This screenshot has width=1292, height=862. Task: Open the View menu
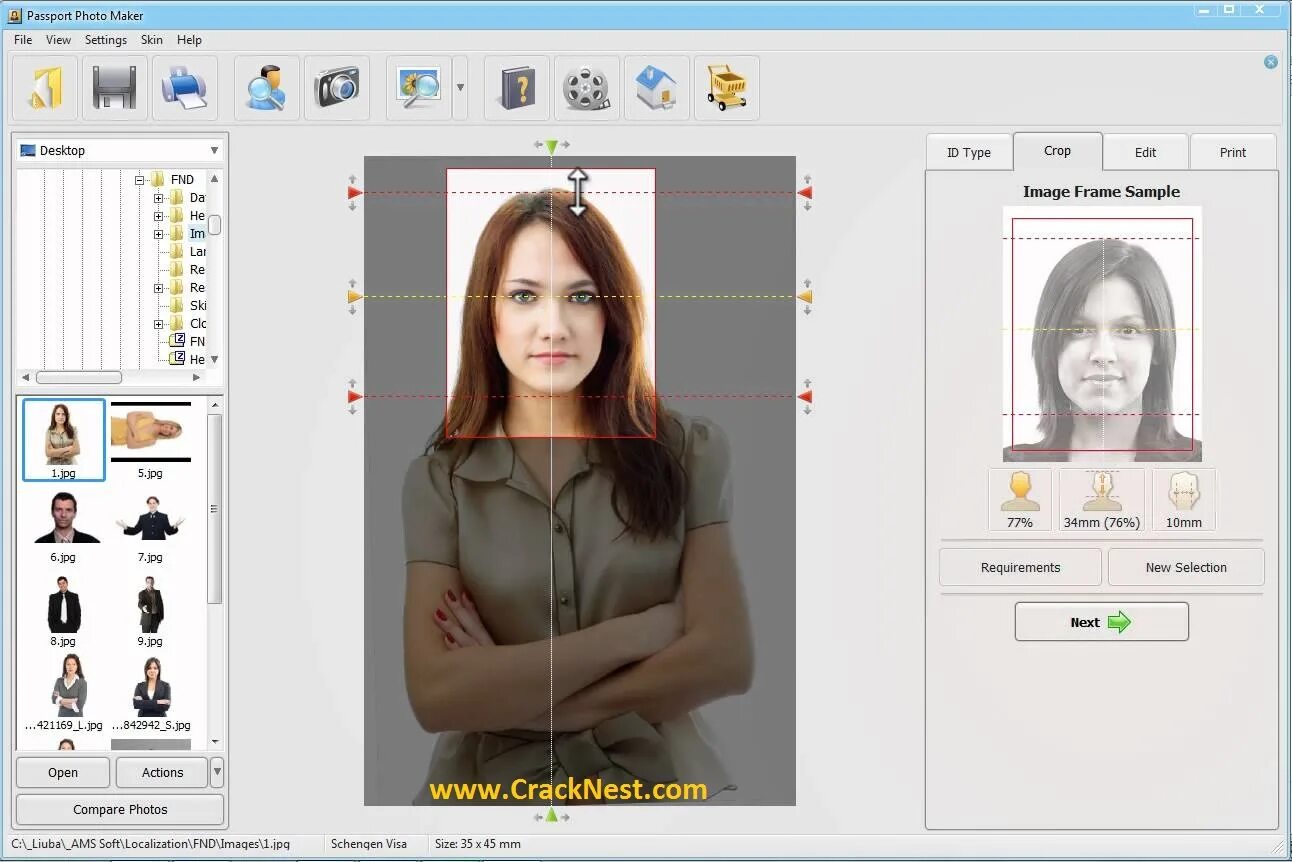pyautogui.click(x=58, y=40)
